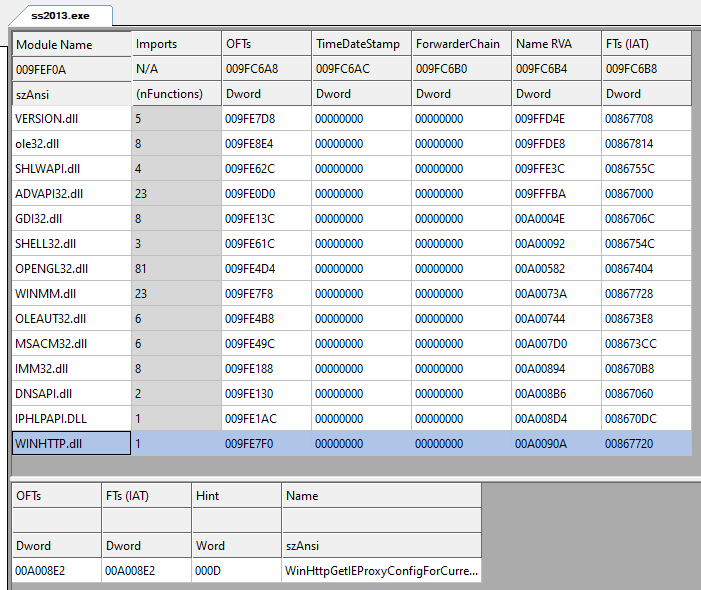Click the N/A cell under Imports
Screen dimensions: 701x590
click(x=177, y=69)
